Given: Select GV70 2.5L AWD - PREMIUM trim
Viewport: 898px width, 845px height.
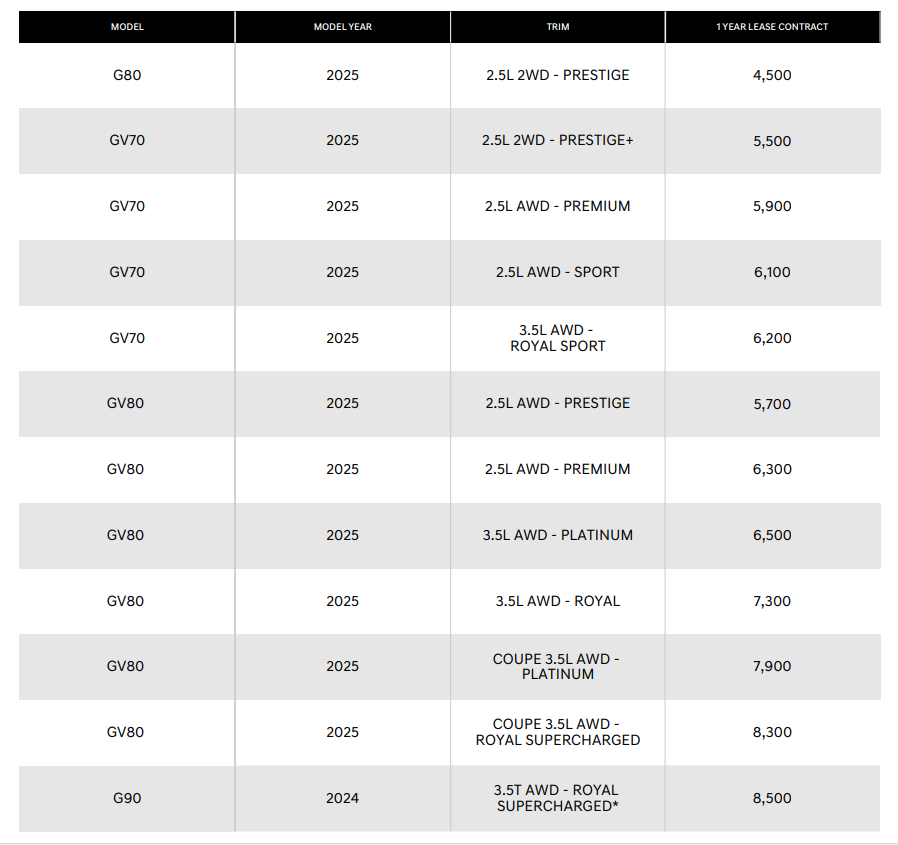Looking at the screenshot, I should (x=558, y=206).
